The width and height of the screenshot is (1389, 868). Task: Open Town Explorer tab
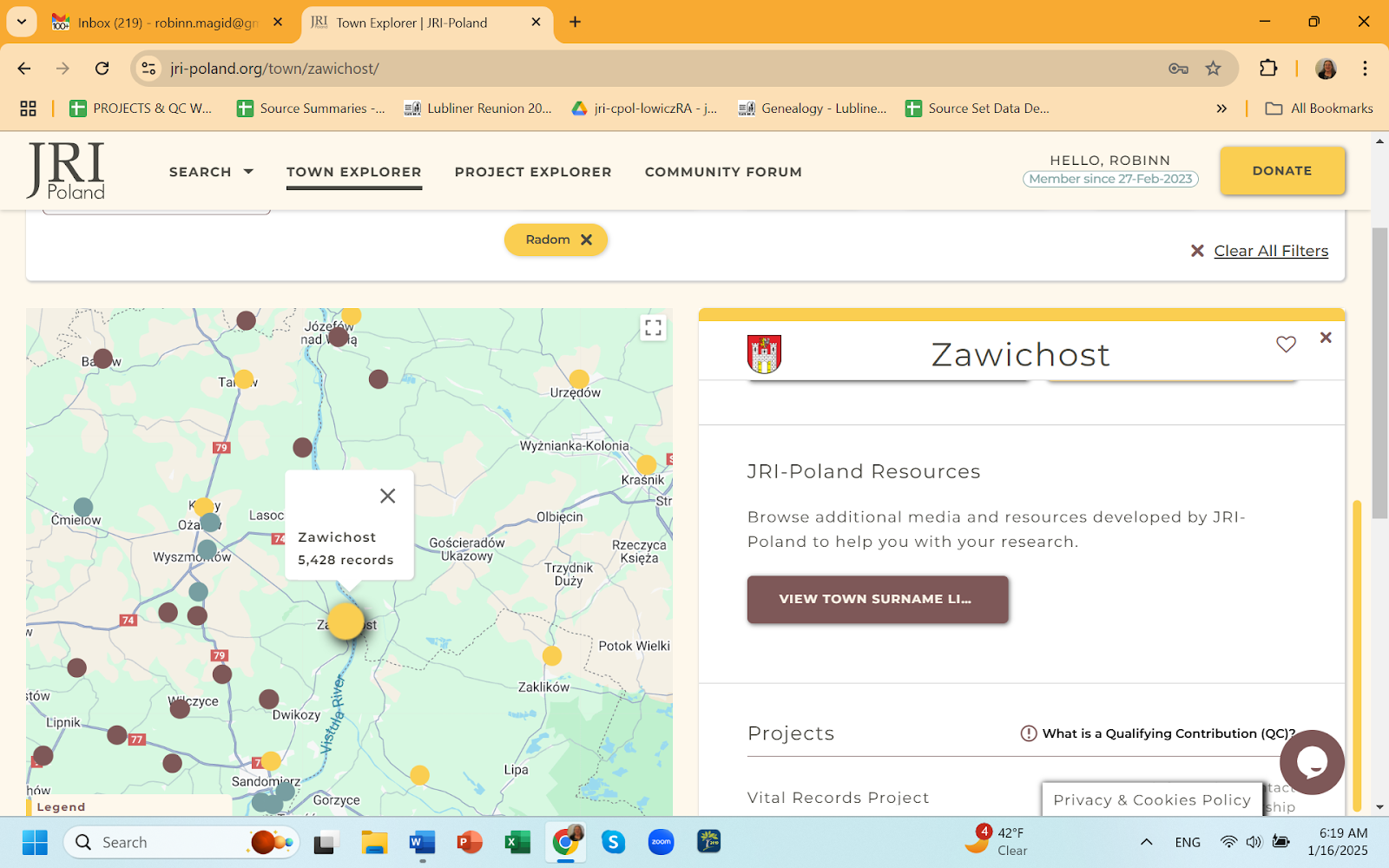coord(354,172)
